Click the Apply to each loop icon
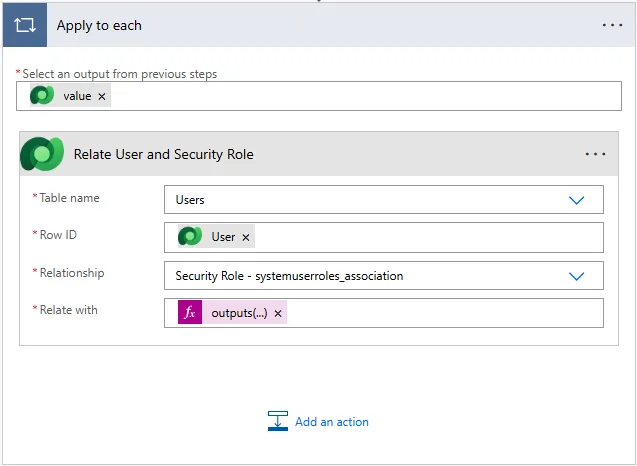637x466 pixels. (x=25, y=25)
